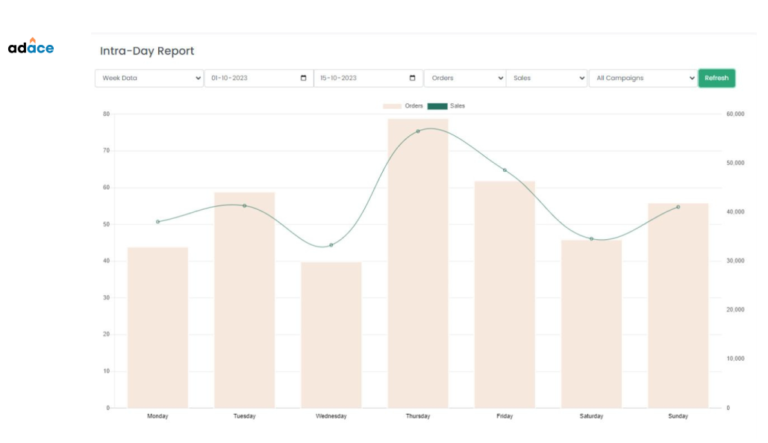Open calendar picker for 01-10-2023 start date
The image size is (768, 443).
click(x=304, y=78)
